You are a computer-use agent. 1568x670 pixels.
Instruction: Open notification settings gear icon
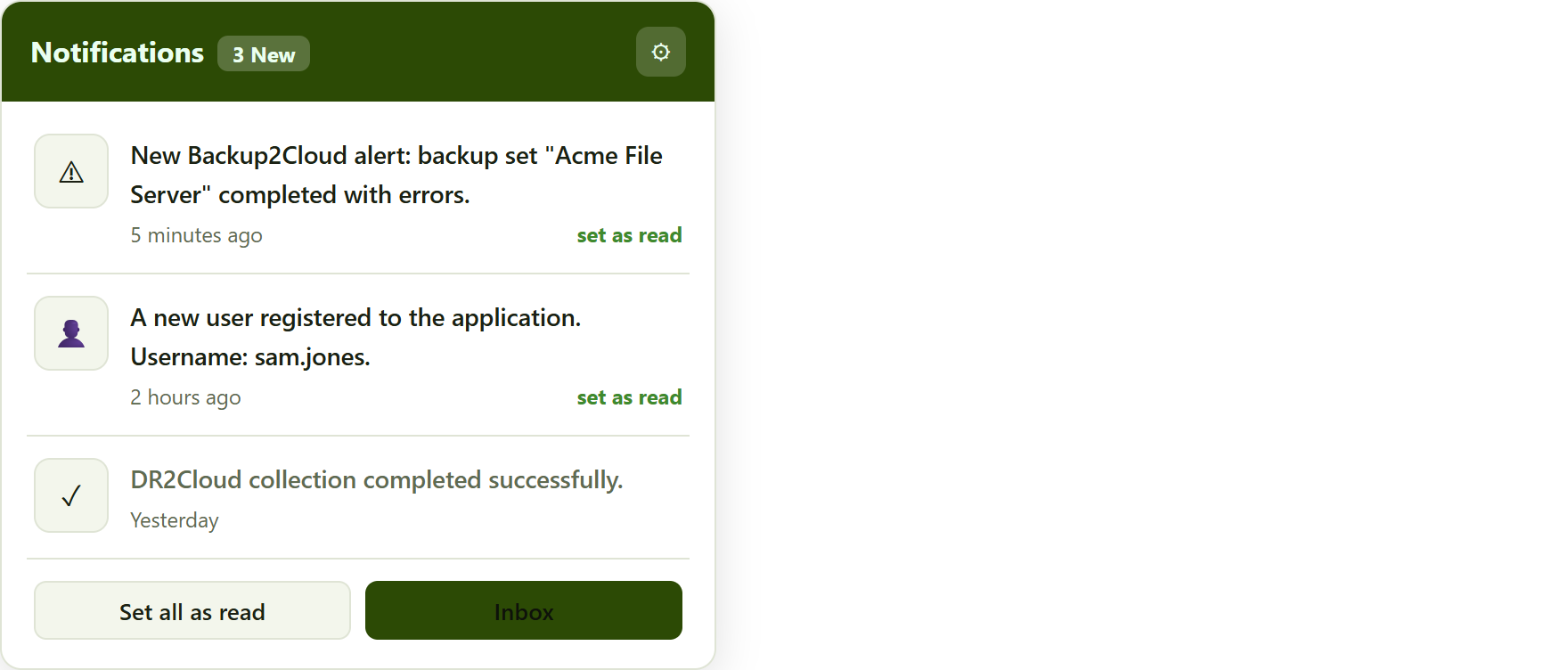[x=661, y=52]
